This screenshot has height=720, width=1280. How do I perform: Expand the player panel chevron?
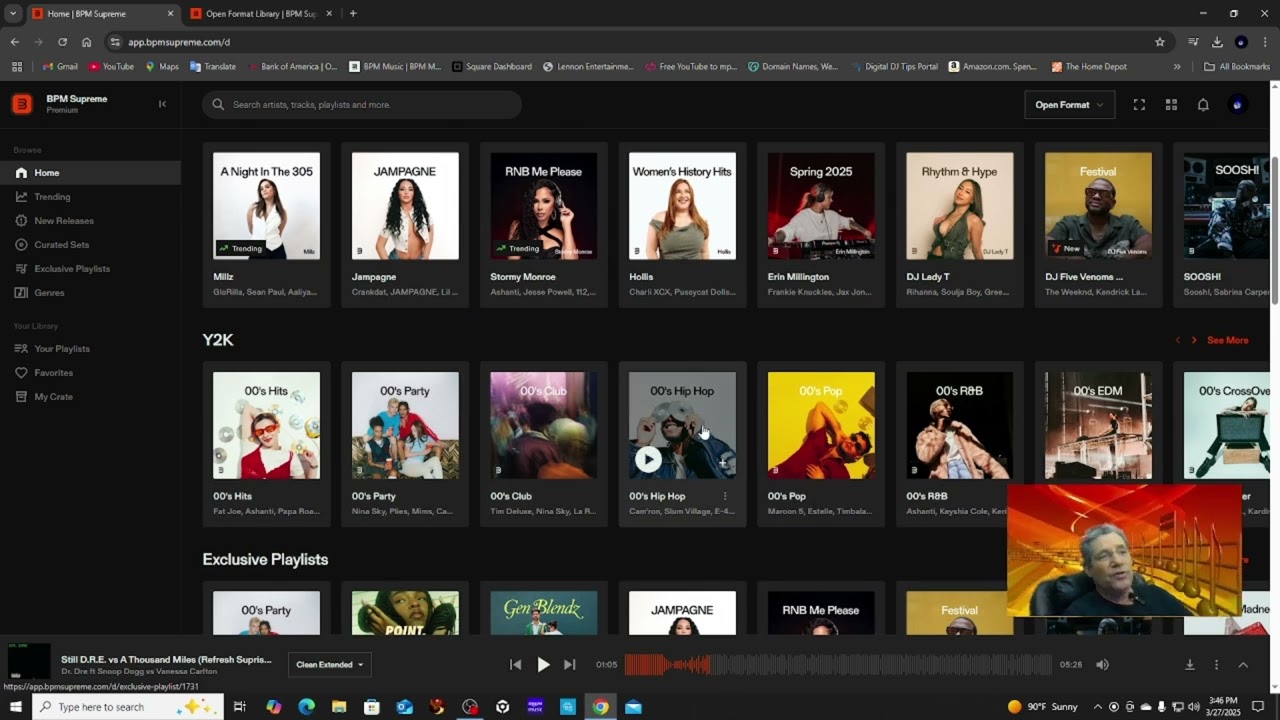point(1243,665)
